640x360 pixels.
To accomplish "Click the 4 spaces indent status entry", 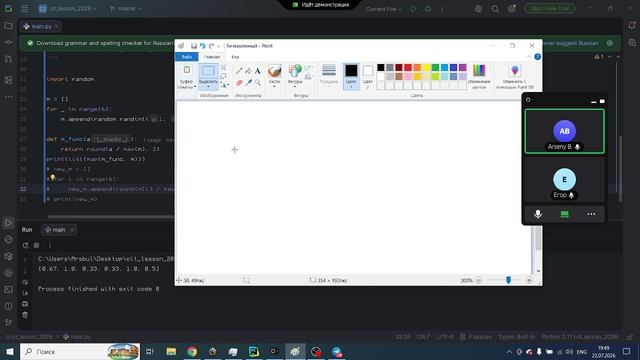I will click(476, 337).
